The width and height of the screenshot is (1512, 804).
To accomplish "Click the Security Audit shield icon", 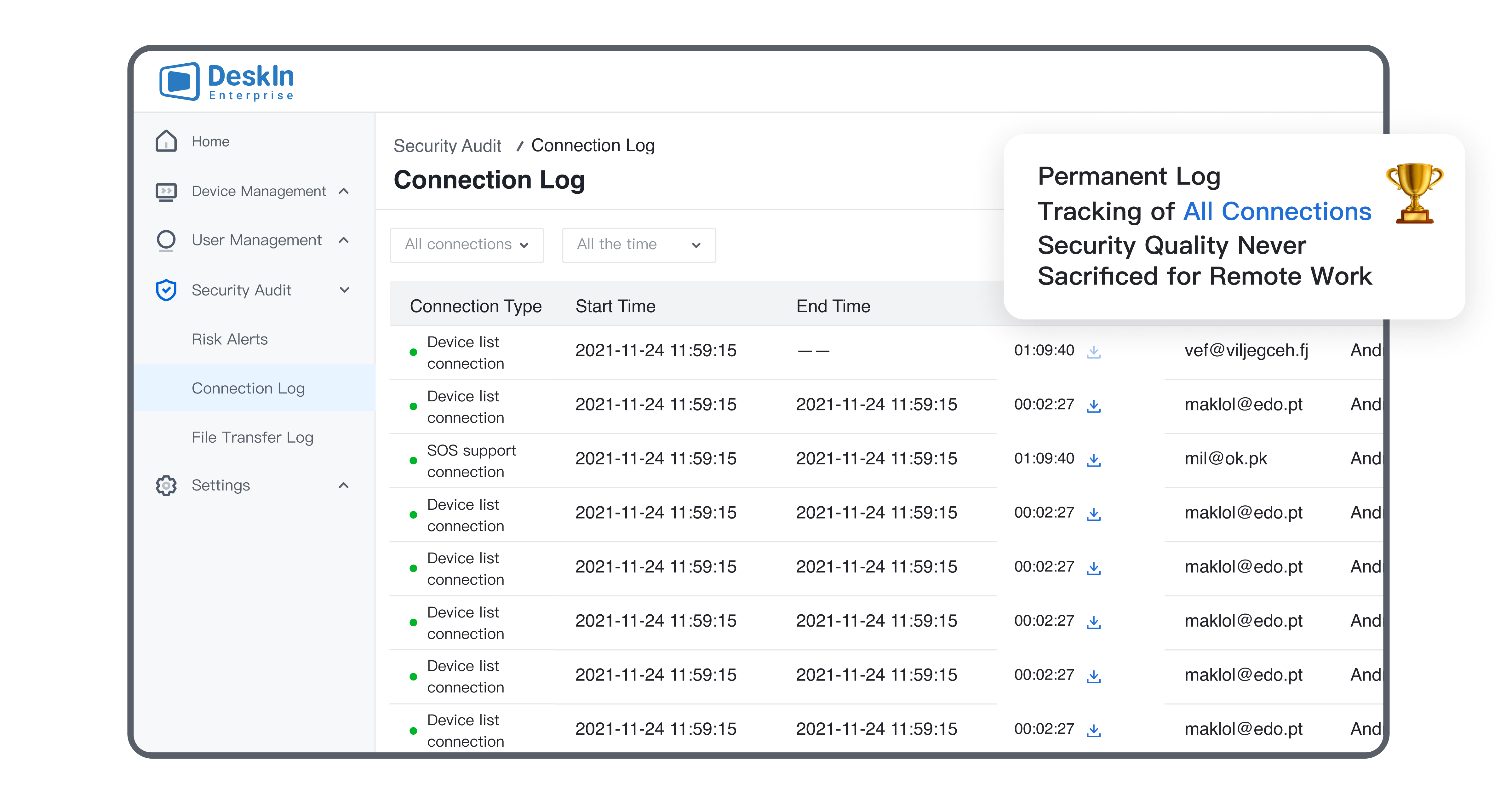I will (166, 290).
